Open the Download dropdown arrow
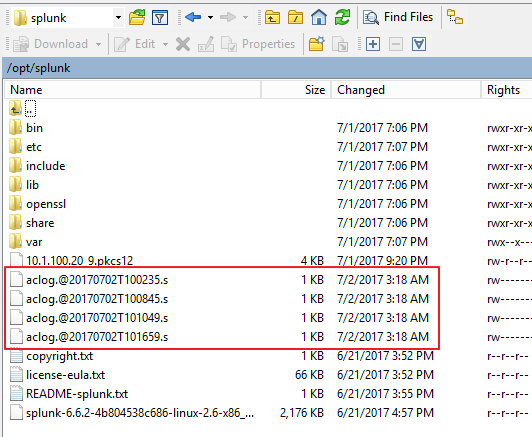The width and height of the screenshot is (532, 437). (98, 44)
